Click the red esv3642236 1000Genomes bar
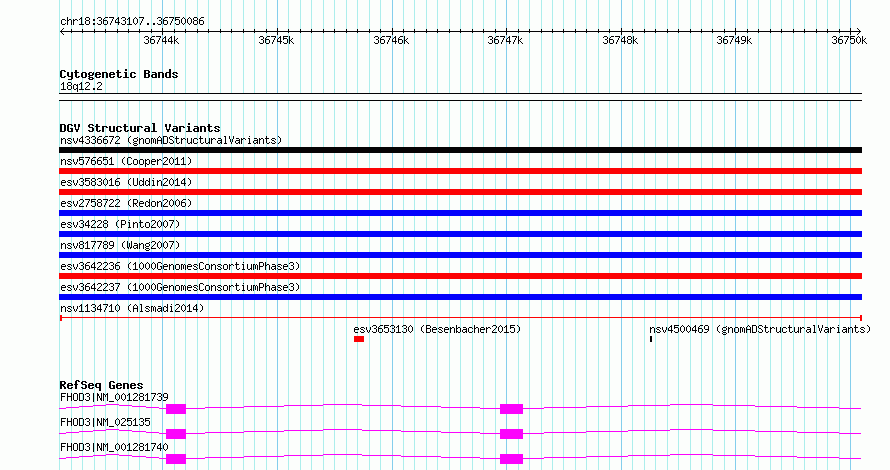Viewport: 890px width, 470px height. coord(460,276)
